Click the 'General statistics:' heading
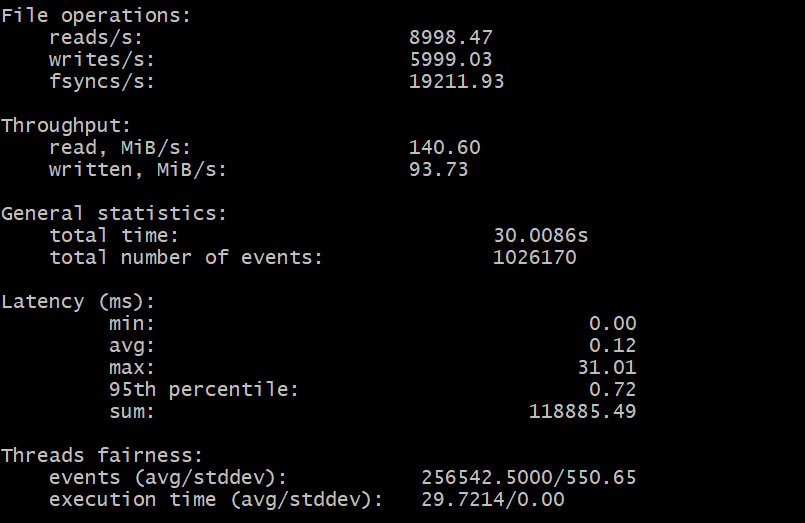Image resolution: width=805 pixels, height=523 pixels. pyautogui.click(x=113, y=214)
